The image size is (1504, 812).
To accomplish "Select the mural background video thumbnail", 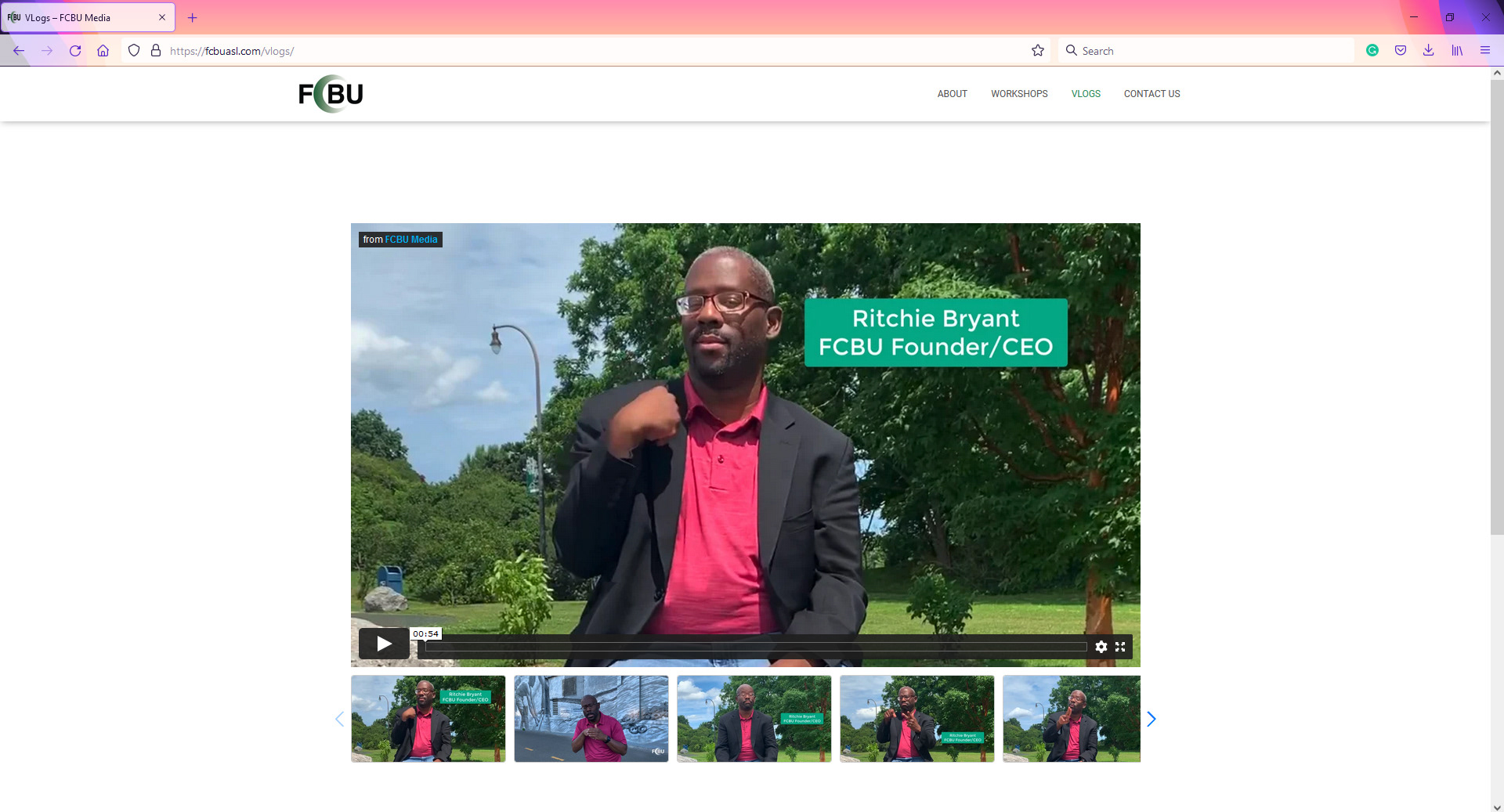I will coord(591,719).
